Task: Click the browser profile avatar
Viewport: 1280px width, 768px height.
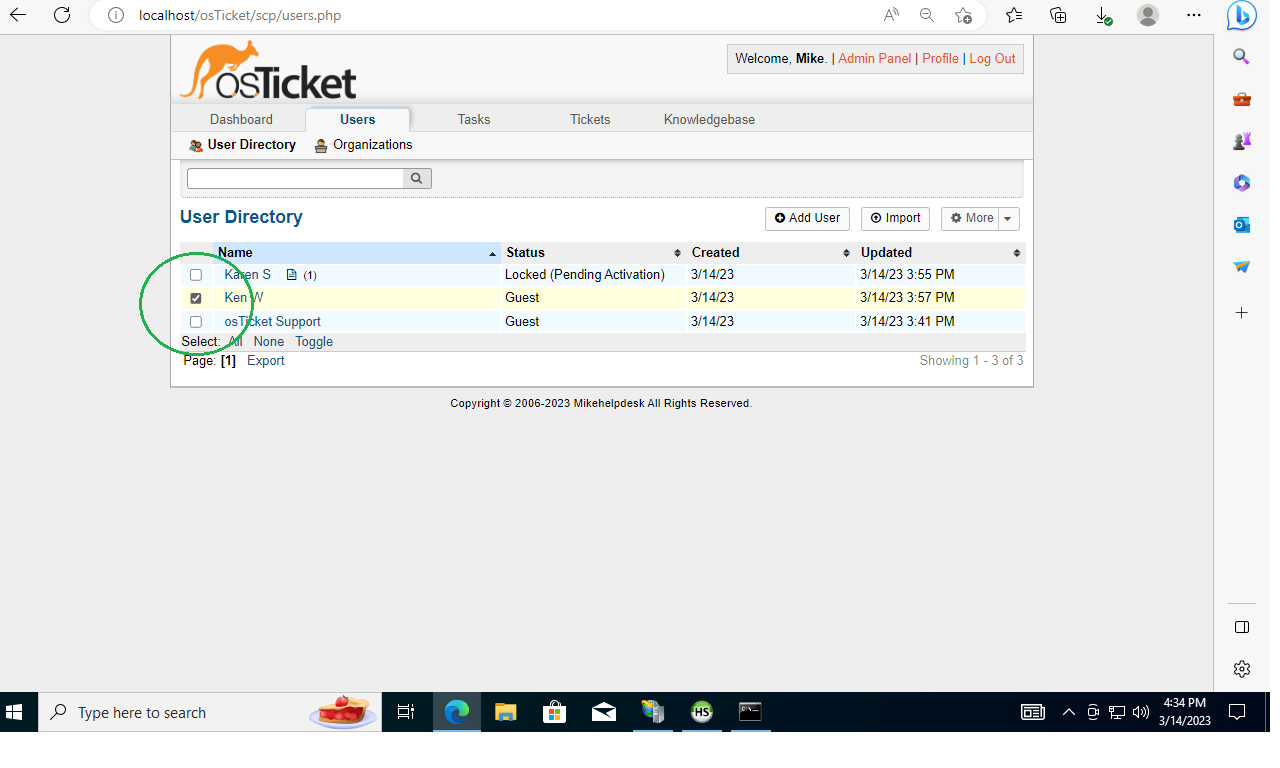Action: 1148,15
